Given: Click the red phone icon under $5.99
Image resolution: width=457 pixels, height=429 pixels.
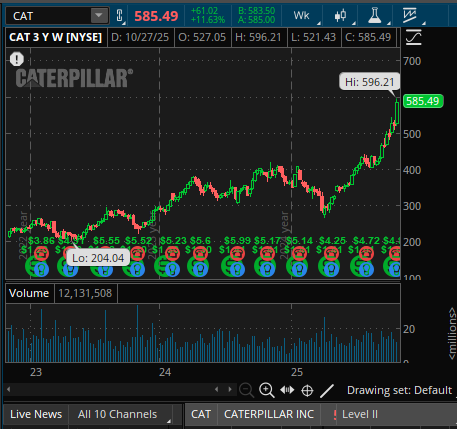Looking at the screenshot, I should [237, 254].
